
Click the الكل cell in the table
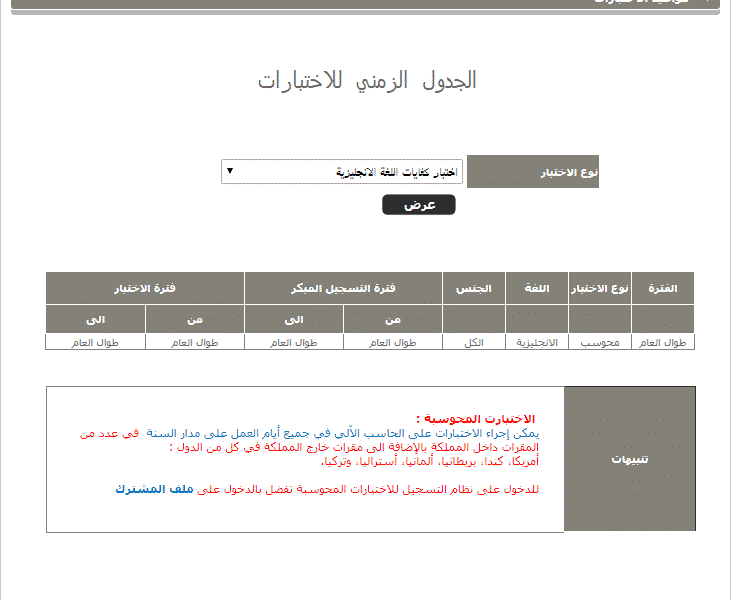(x=473, y=343)
